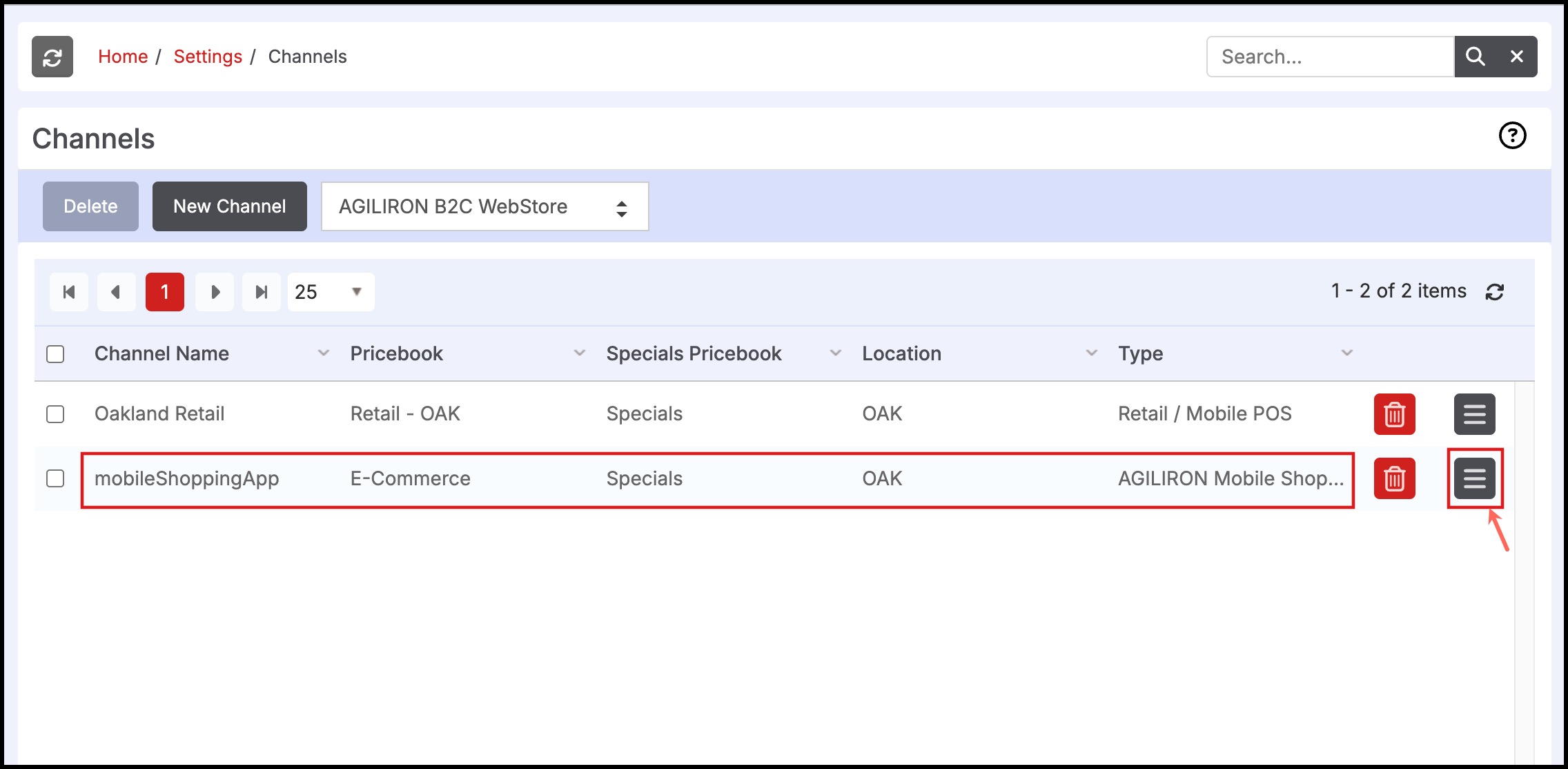Screen dimensions: 1568x769
Task: Delete mobileShoppingApp using trash icon
Action: click(x=1394, y=478)
